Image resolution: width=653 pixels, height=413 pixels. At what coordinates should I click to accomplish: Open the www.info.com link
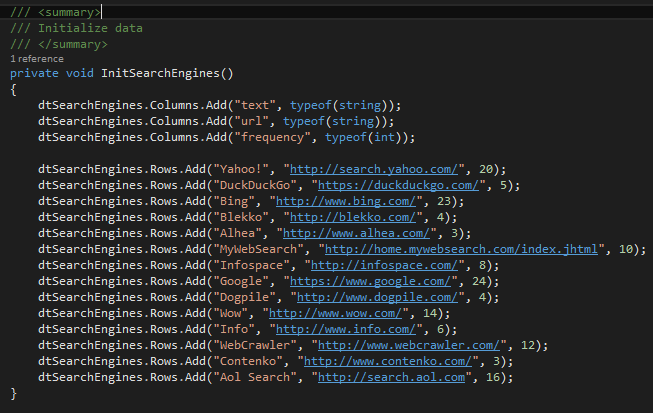pyautogui.click(x=346, y=329)
